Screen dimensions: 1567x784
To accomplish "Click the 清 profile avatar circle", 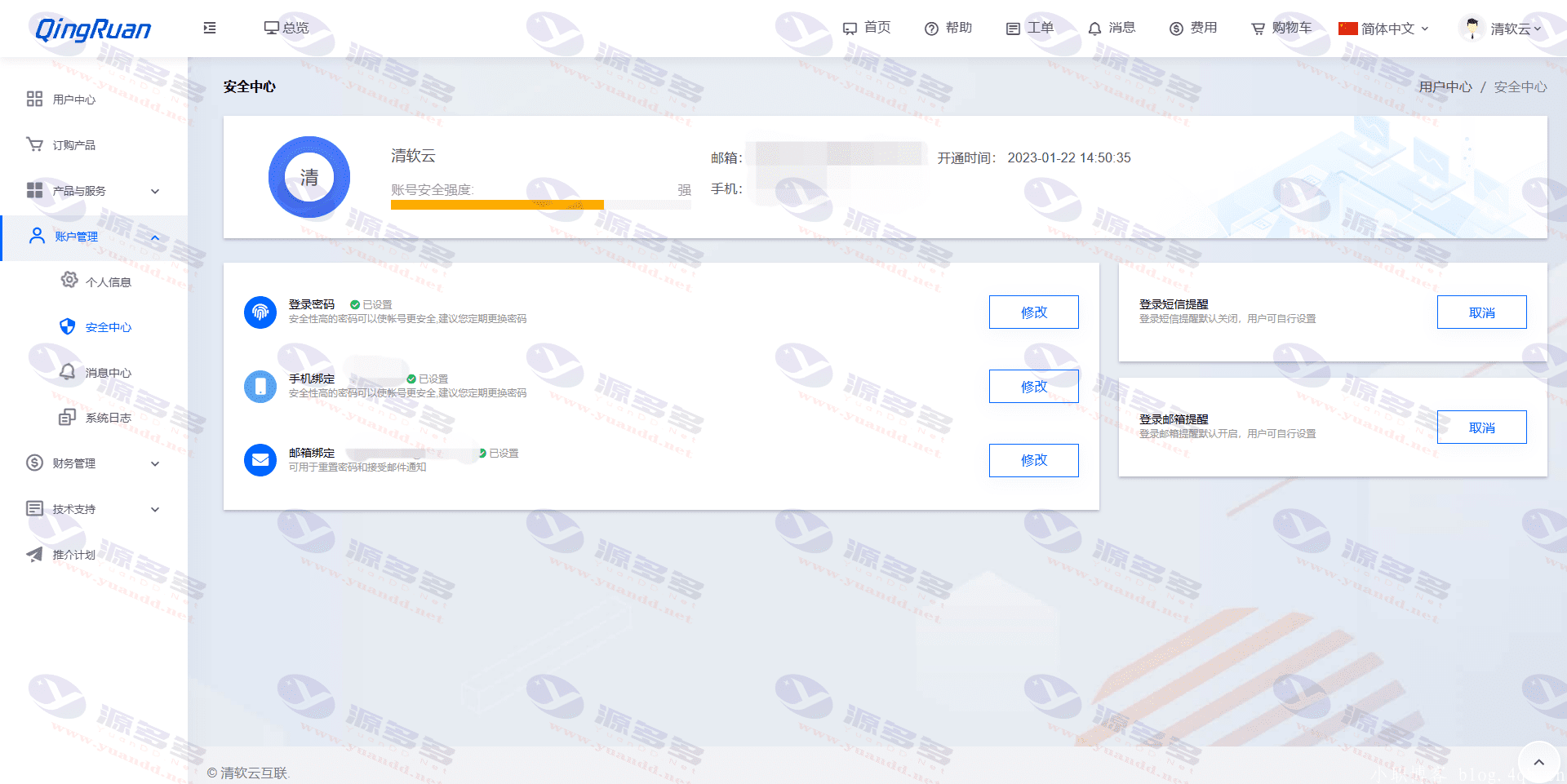I will click(x=309, y=177).
